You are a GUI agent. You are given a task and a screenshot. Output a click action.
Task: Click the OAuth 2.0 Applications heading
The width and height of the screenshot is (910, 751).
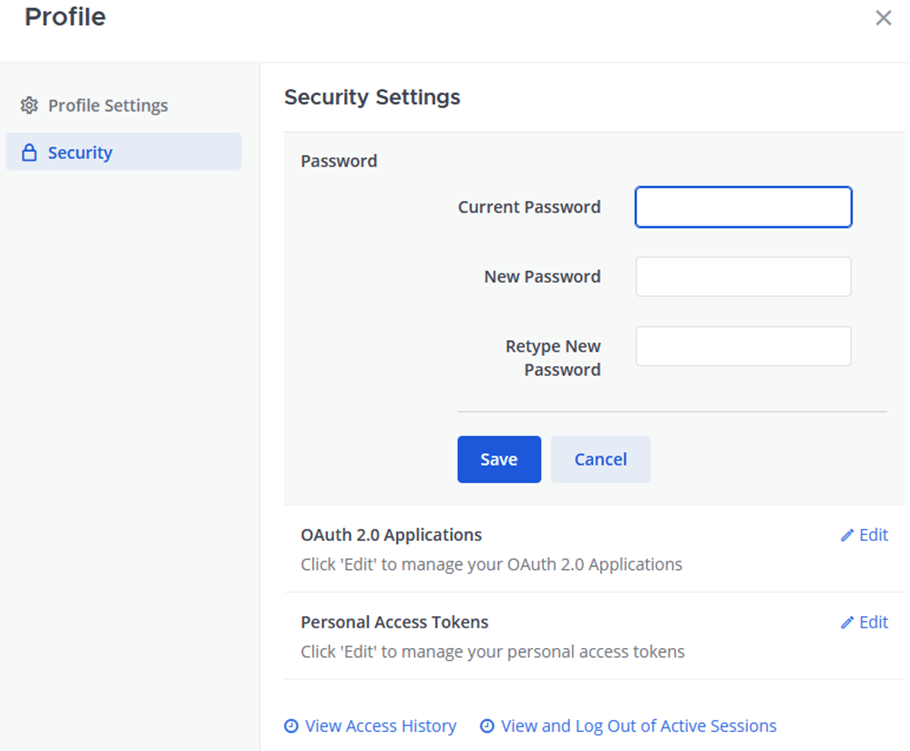391,535
